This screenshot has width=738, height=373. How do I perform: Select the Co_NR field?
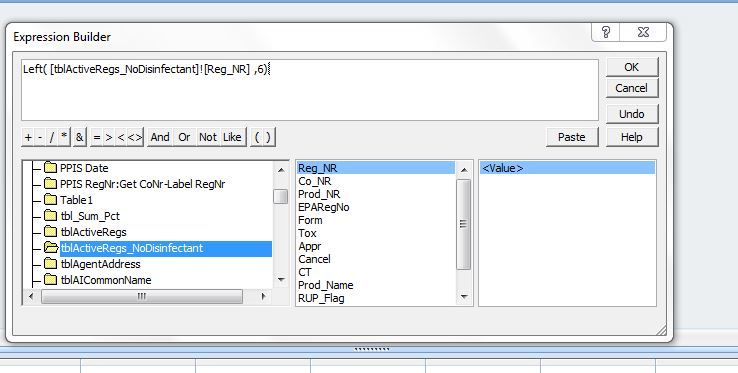(314, 181)
